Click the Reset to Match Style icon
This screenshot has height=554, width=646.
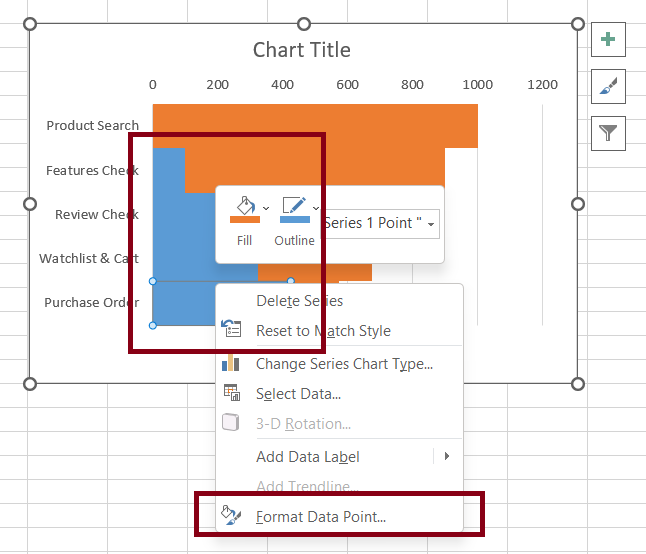coord(232,331)
